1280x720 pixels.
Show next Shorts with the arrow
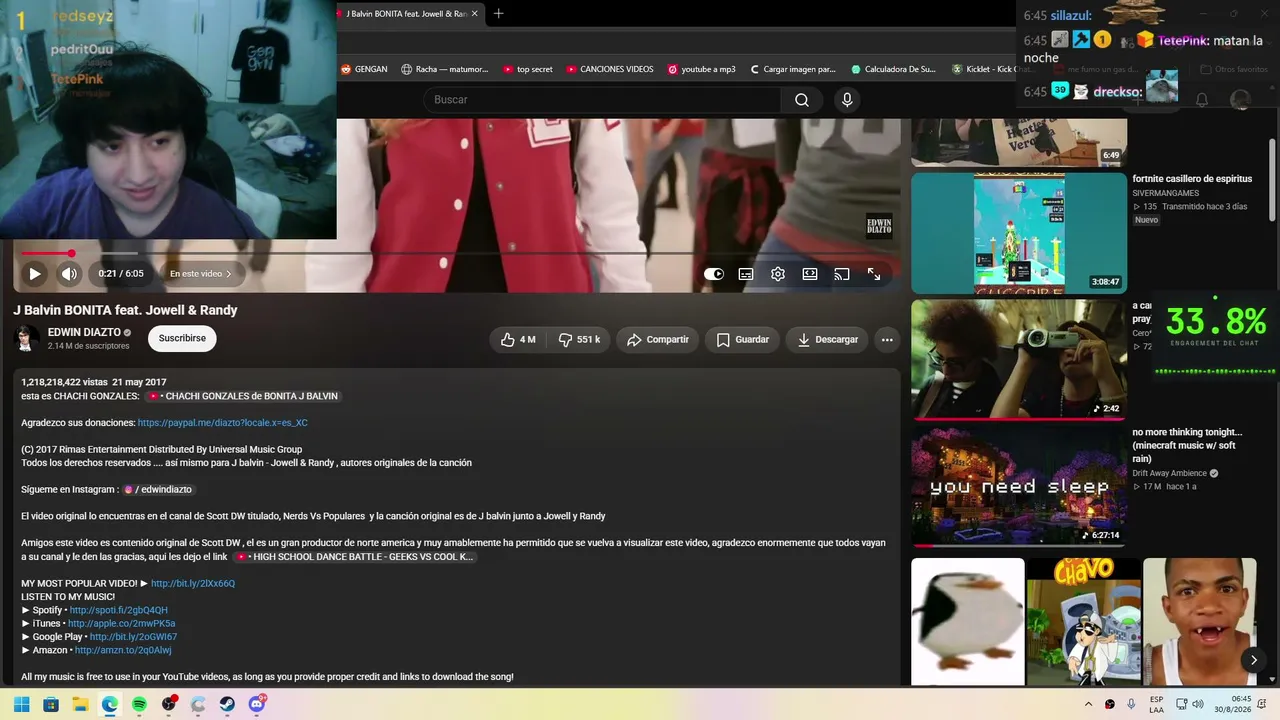pos(1253,660)
